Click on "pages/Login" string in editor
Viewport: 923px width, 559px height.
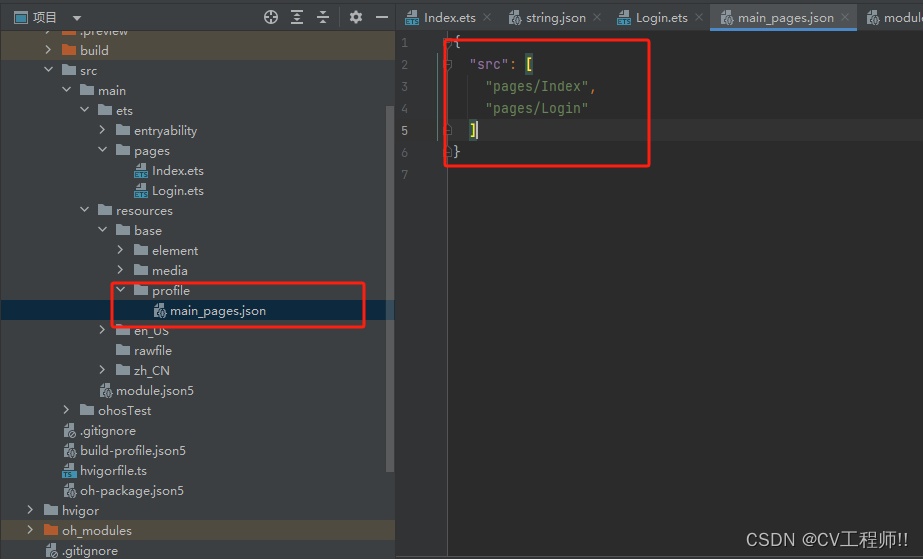pos(536,108)
